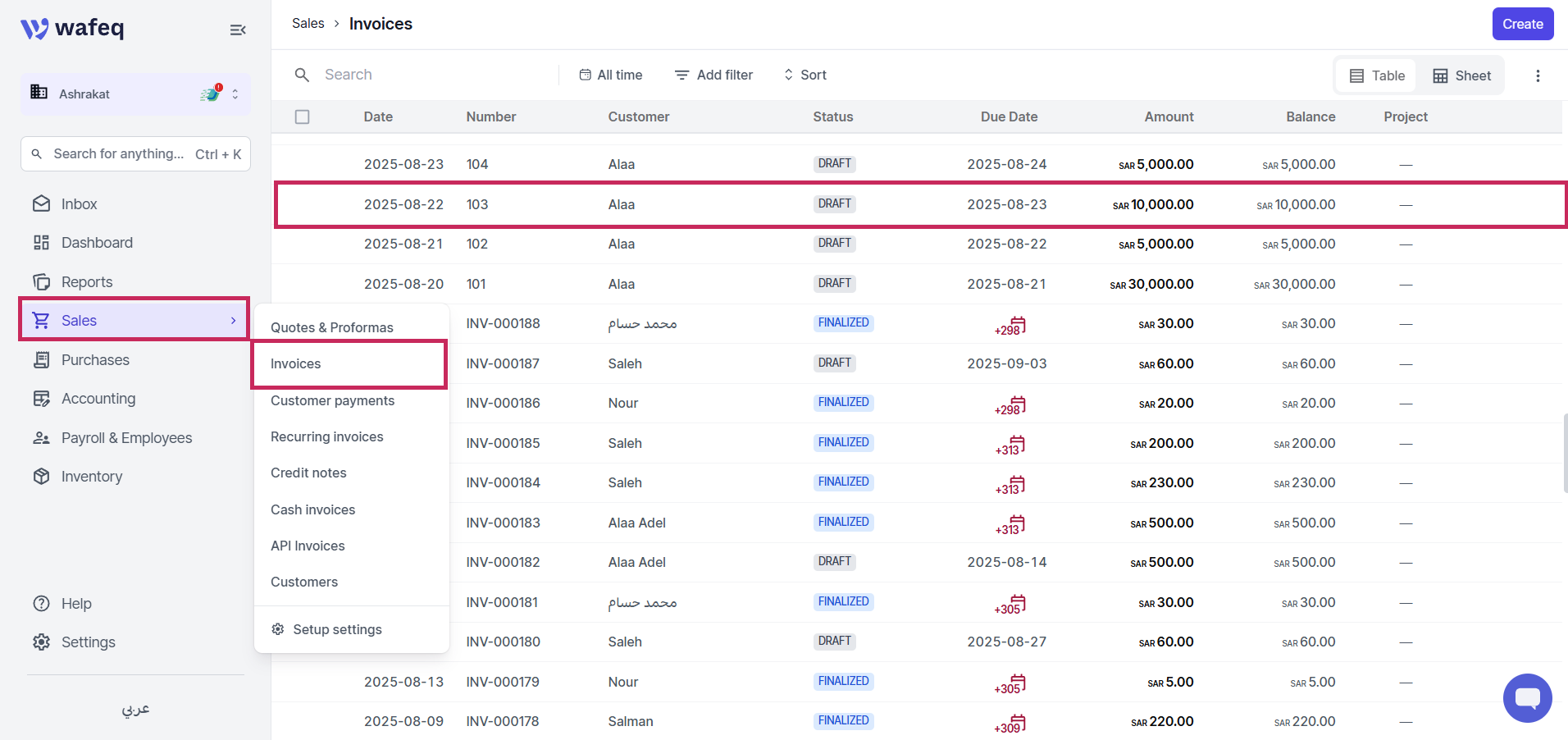The height and width of the screenshot is (740, 1568).
Task: Sort by the Status column header
Action: coord(833,117)
